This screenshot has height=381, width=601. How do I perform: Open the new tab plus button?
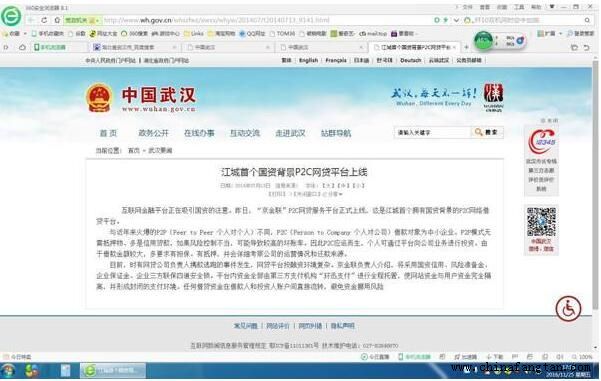[466, 47]
